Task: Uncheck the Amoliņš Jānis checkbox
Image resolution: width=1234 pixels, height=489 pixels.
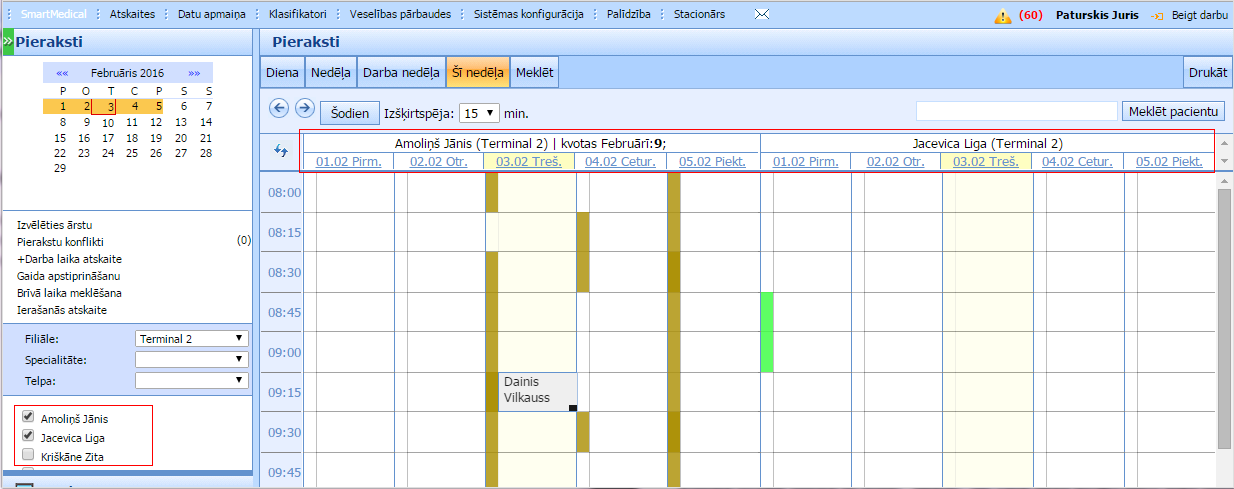Action: [28, 418]
